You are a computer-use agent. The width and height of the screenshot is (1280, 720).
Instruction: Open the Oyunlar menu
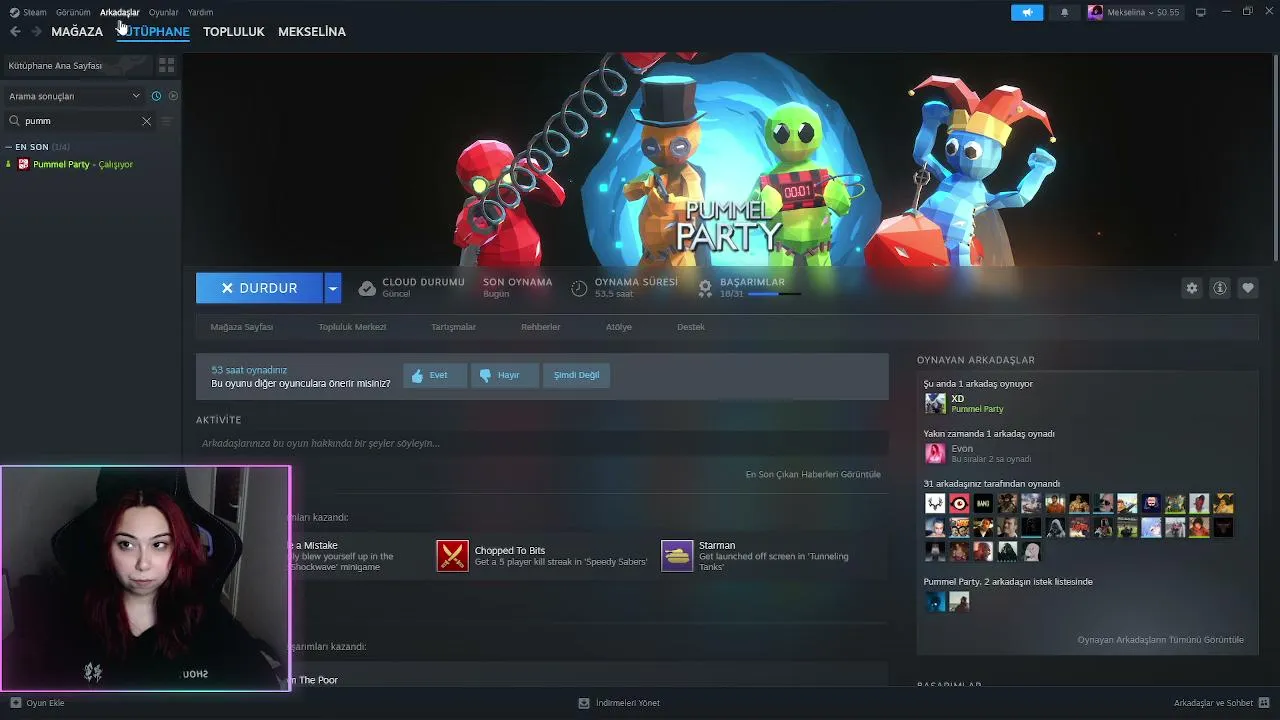point(163,12)
